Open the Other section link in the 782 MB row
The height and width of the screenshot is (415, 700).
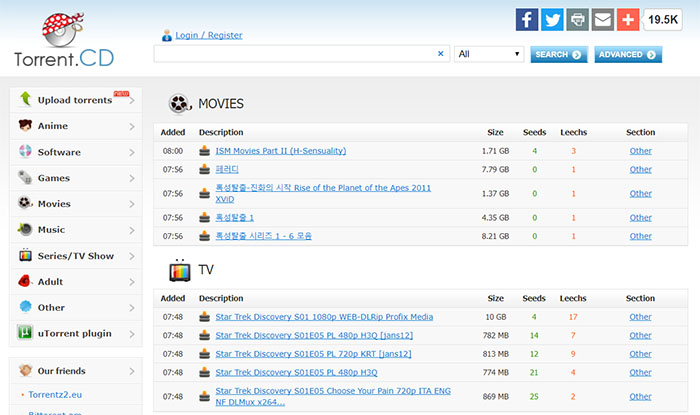tap(641, 336)
